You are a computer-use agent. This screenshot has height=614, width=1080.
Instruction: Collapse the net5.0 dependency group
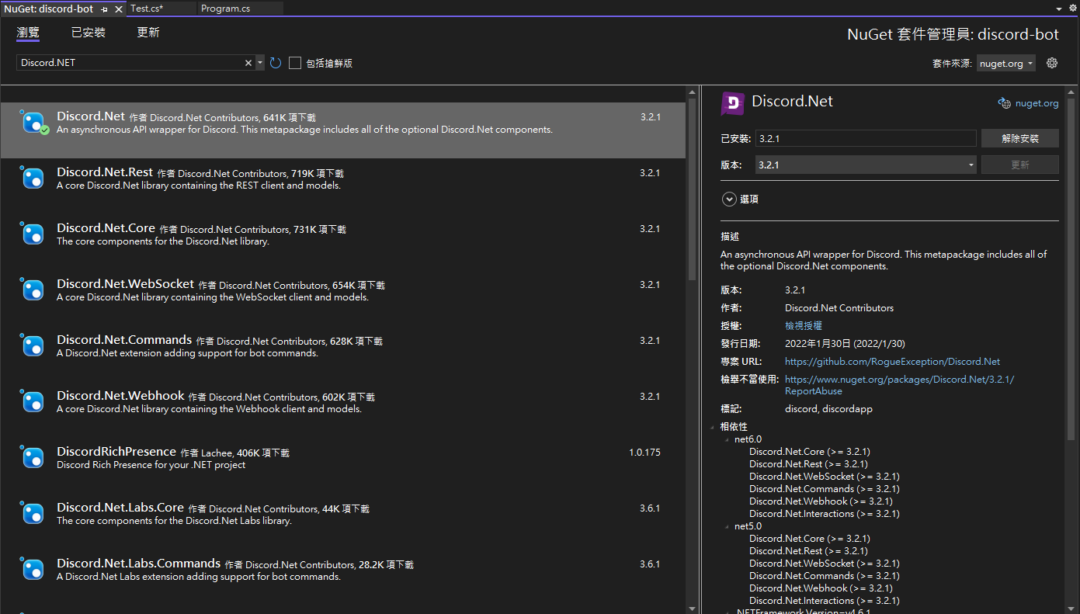click(x=727, y=526)
